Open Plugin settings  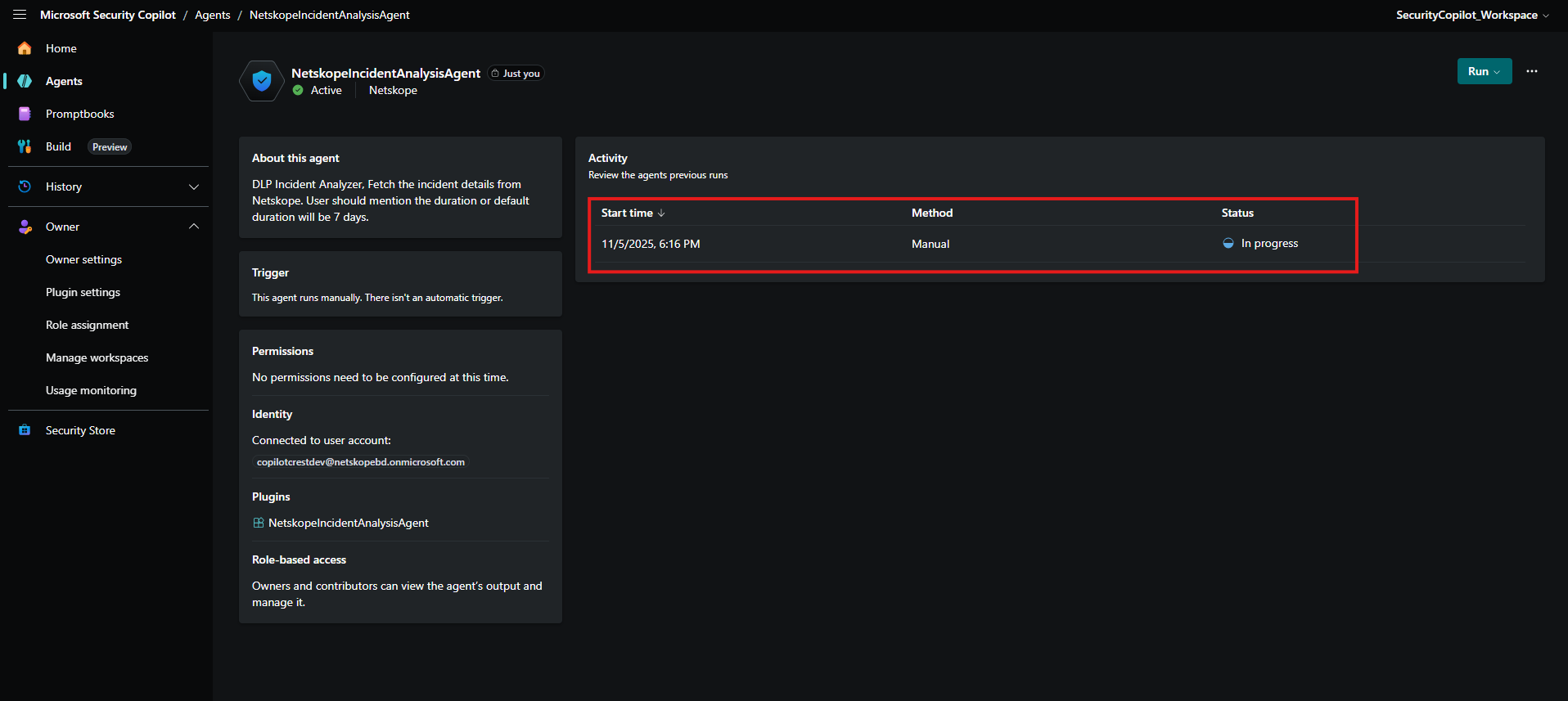(x=83, y=292)
